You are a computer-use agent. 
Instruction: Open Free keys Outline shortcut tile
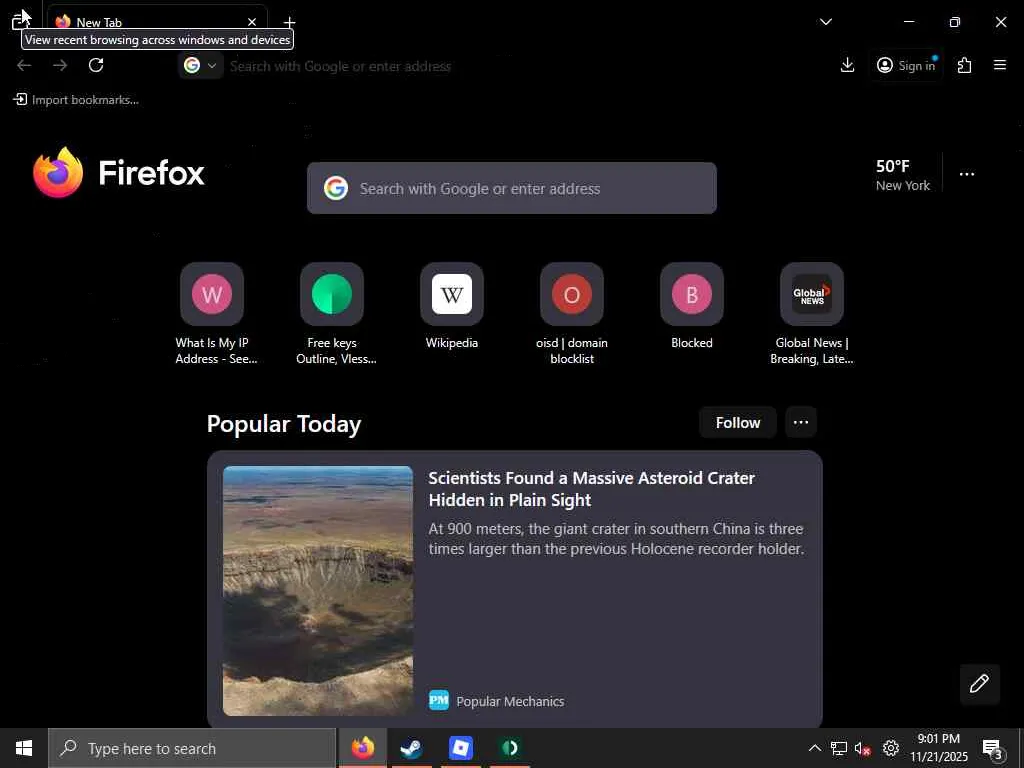tap(332, 314)
